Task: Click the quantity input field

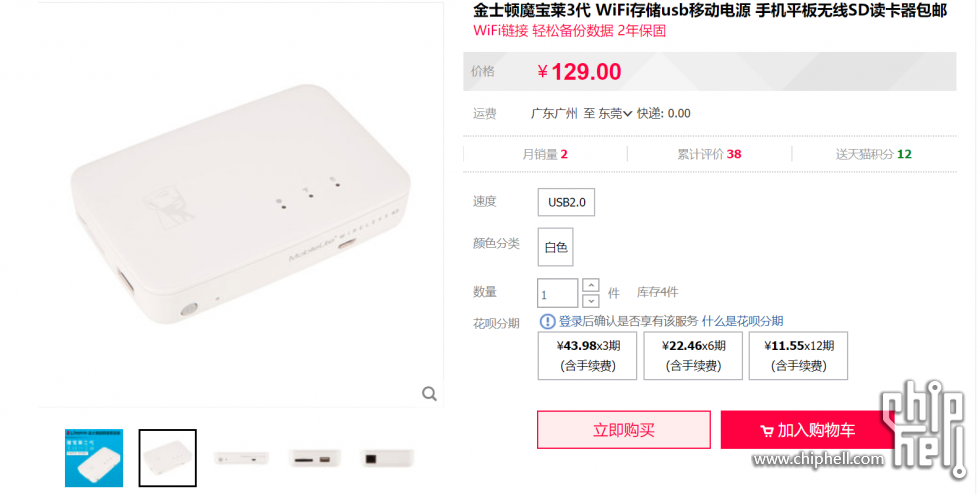Action: (557, 293)
